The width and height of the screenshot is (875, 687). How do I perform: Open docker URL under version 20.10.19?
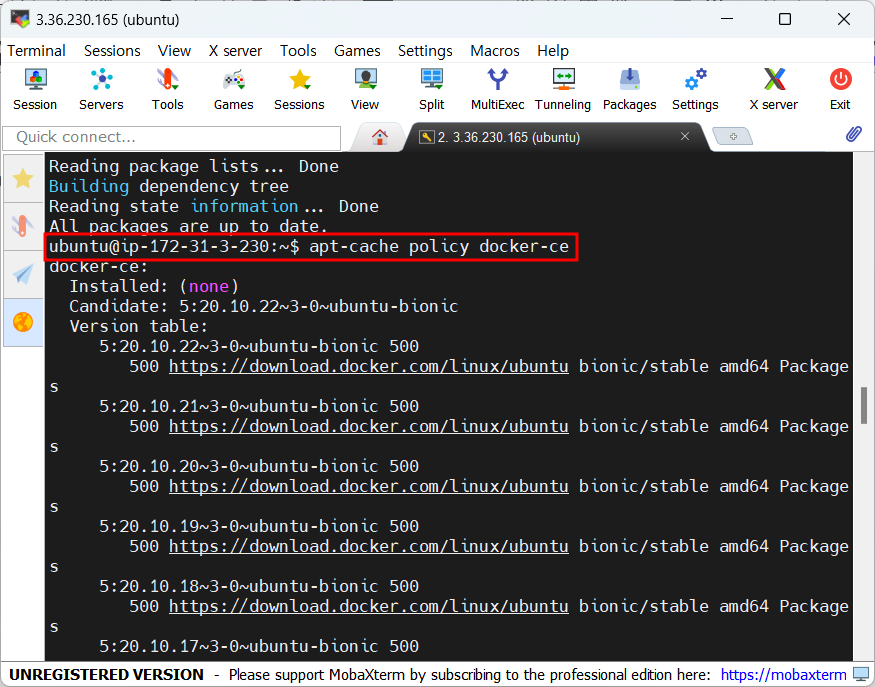368,546
